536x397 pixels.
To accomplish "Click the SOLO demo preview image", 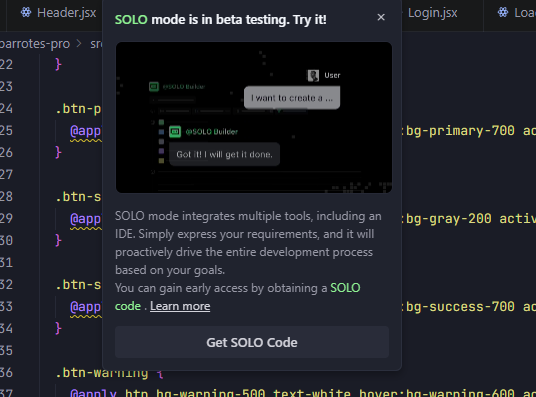I will pyautogui.click(x=254, y=117).
